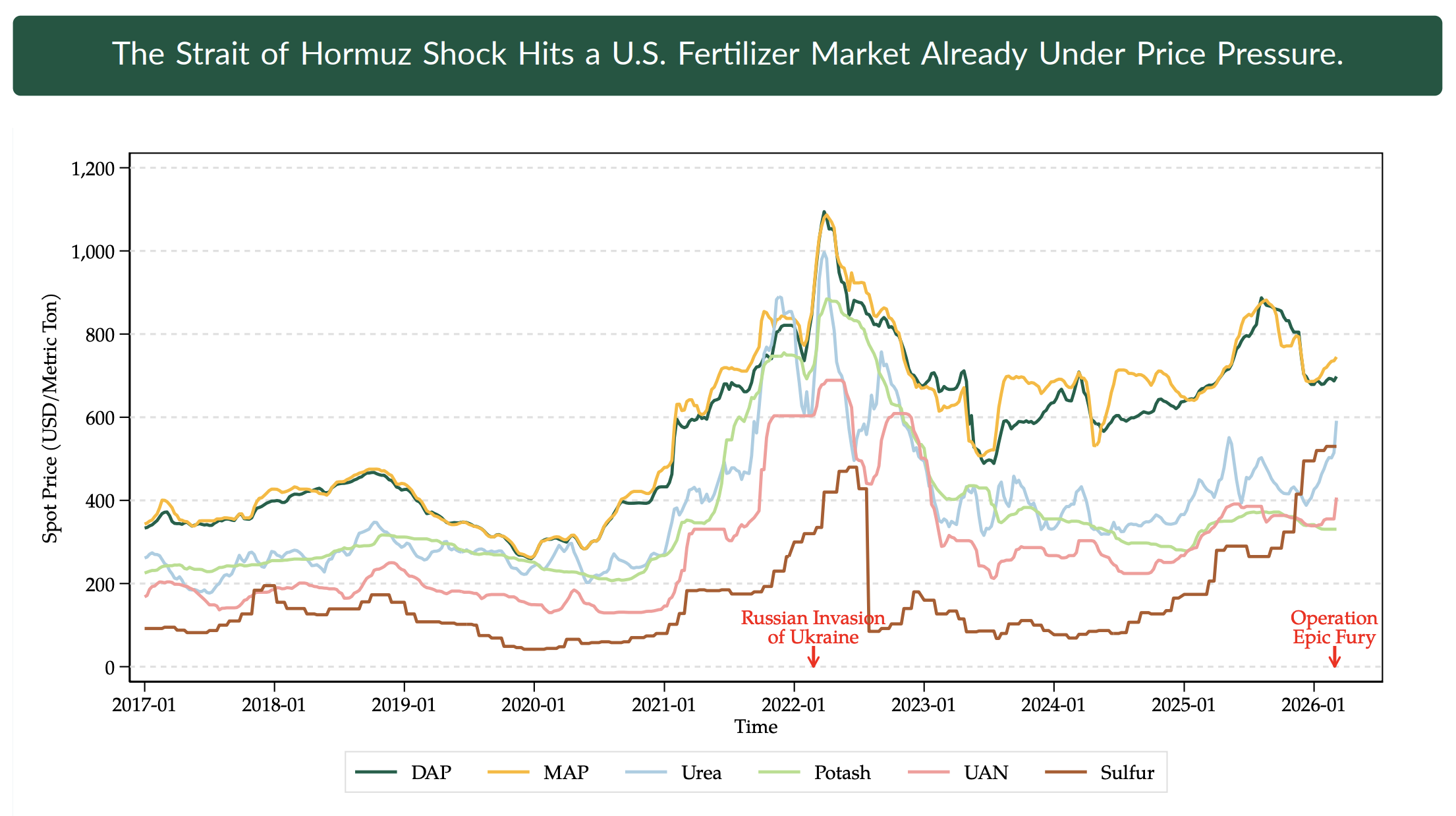Click the 2017-01 x-axis tick label
Image resolution: width=1456 pixels, height=816 pixels.
point(144,705)
